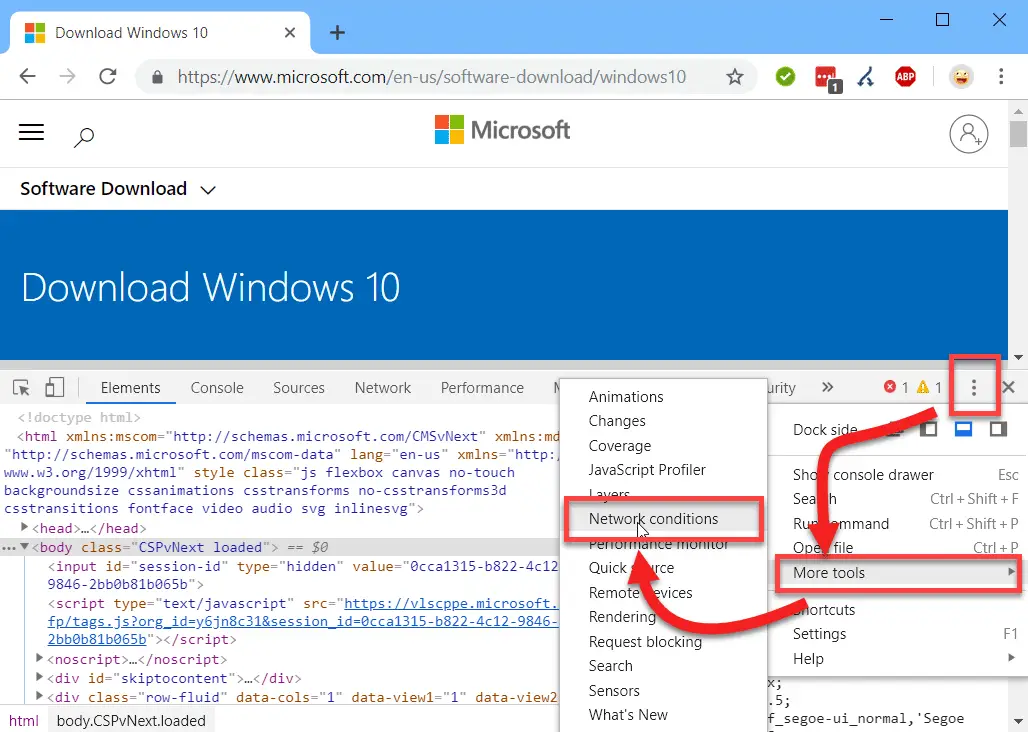The width and height of the screenshot is (1028, 732).
Task: Click the DevTools warning count indicator
Action: pos(929,387)
